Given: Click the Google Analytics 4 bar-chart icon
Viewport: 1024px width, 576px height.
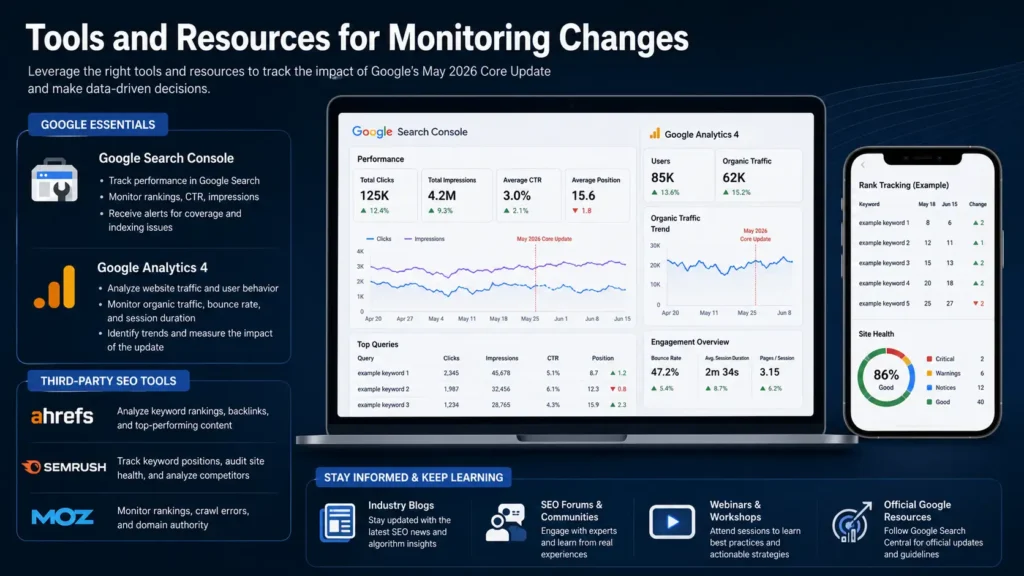Looking at the screenshot, I should (x=55, y=286).
